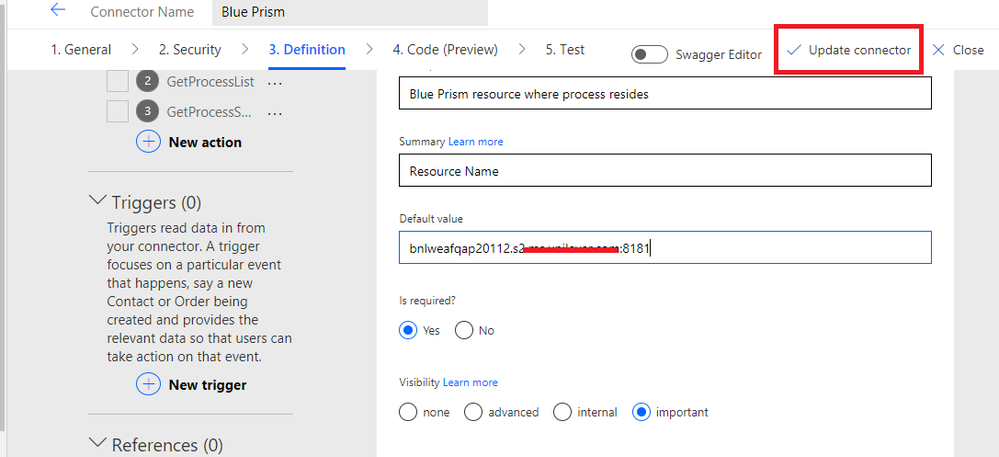This screenshot has height=457, width=999.
Task: Close the connector editor
Action: (x=958, y=50)
